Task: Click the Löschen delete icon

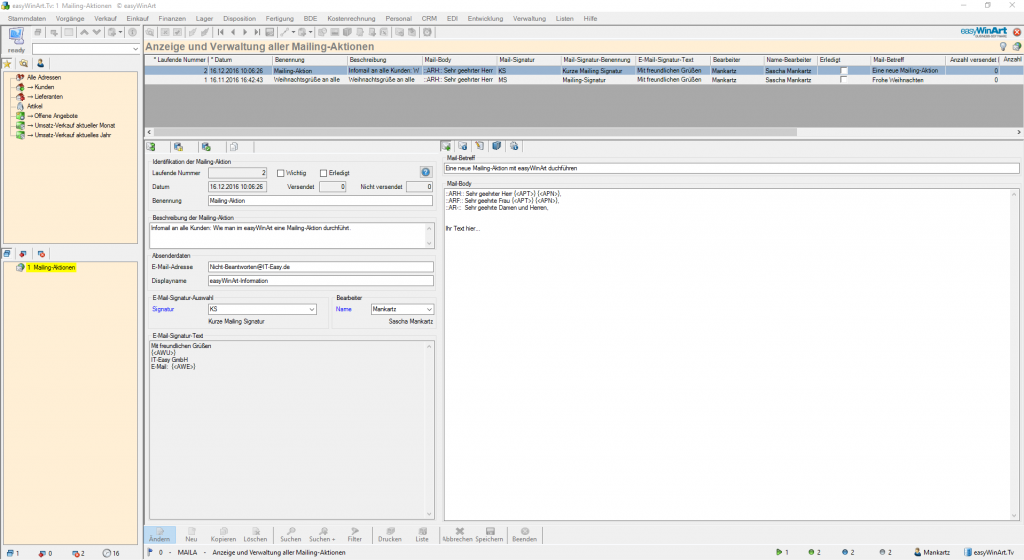Action: (255, 533)
